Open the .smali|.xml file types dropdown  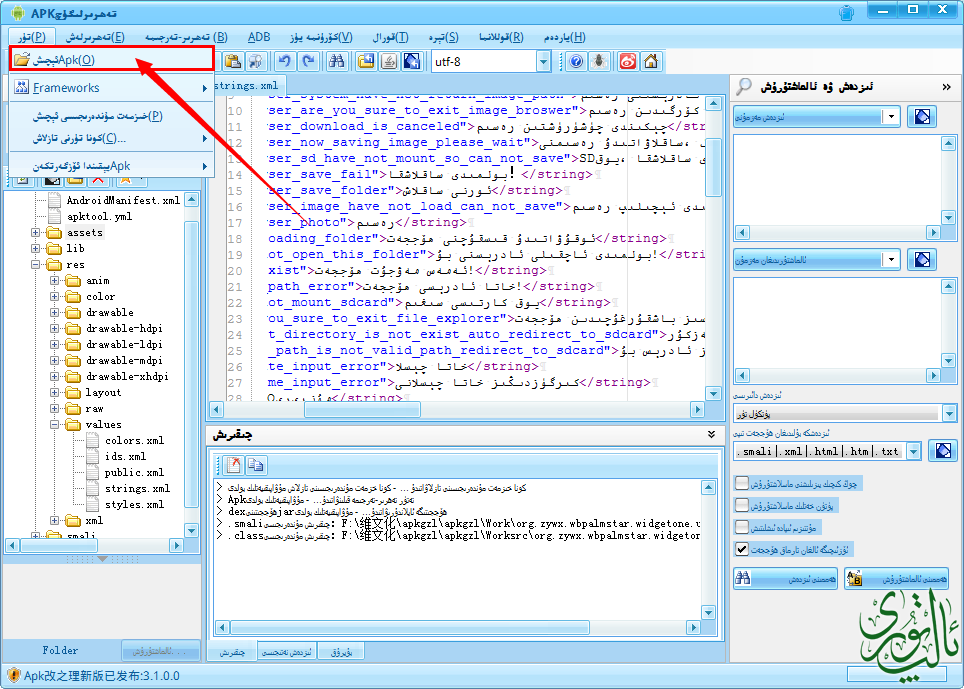point(914,452)
